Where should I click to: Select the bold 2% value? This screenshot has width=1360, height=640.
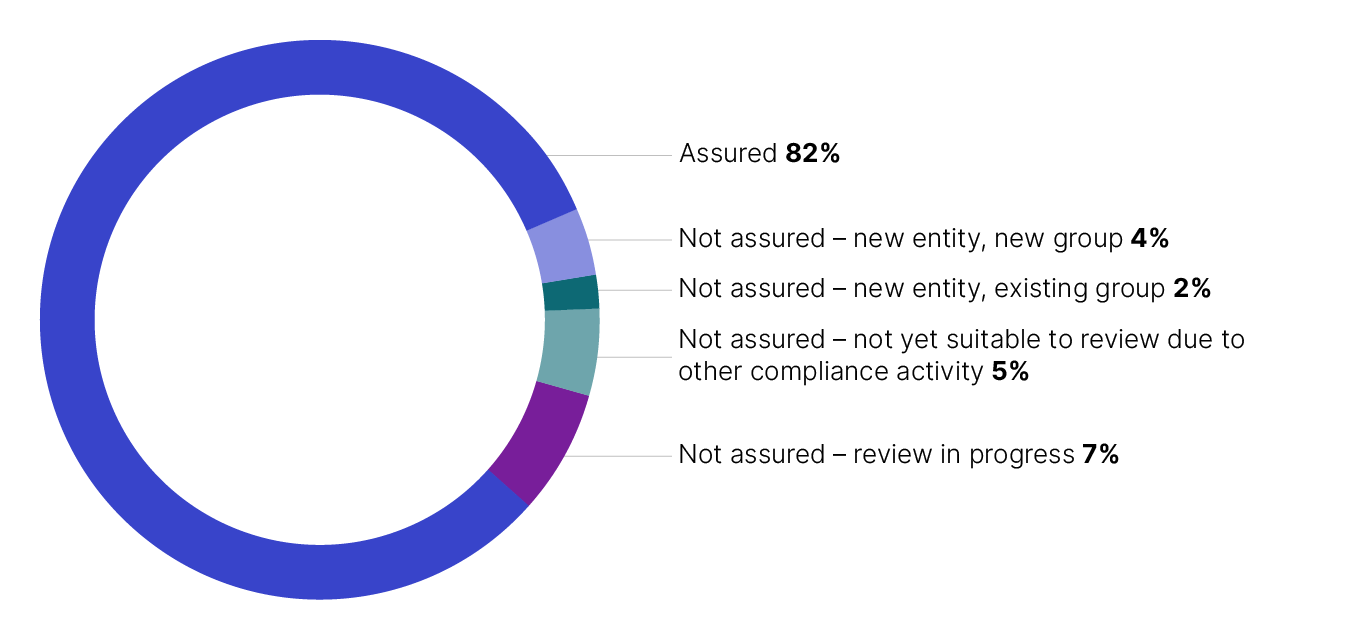(1191, 289)
